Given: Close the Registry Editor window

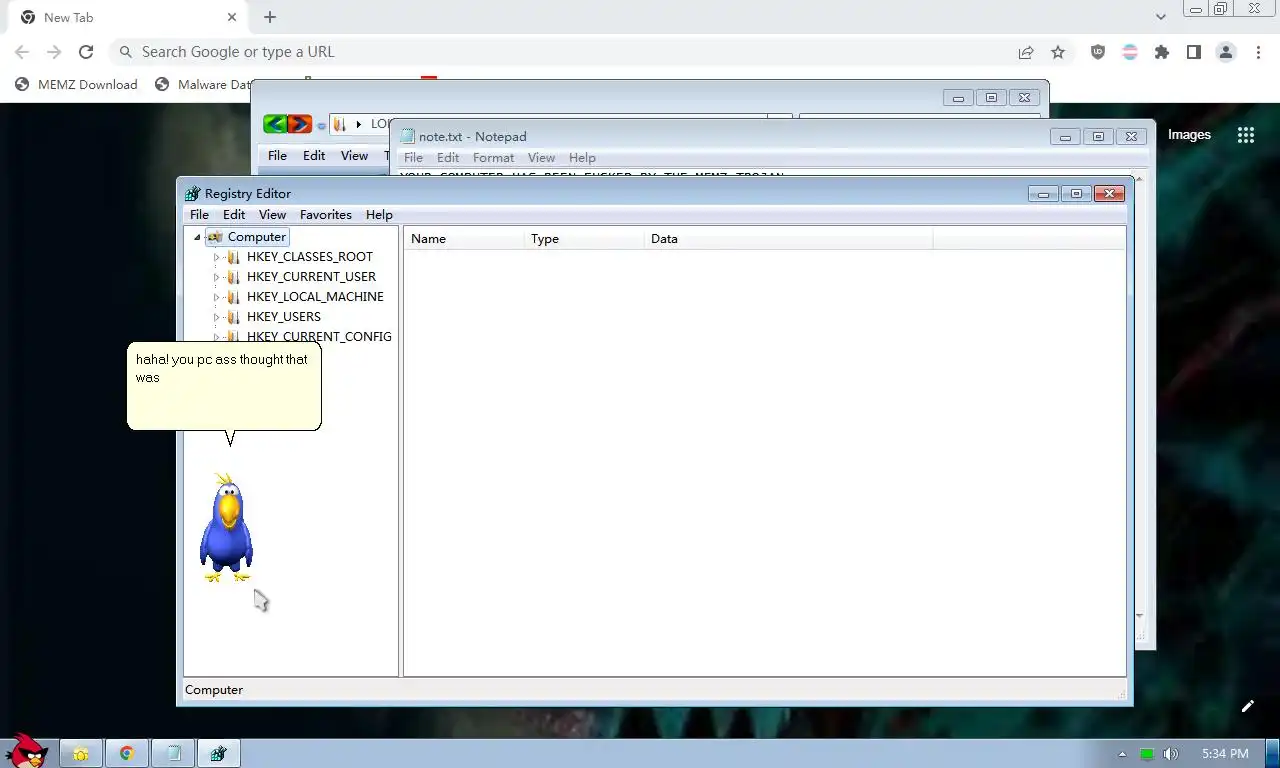Looking at the screenshot, I should 1109,194.
